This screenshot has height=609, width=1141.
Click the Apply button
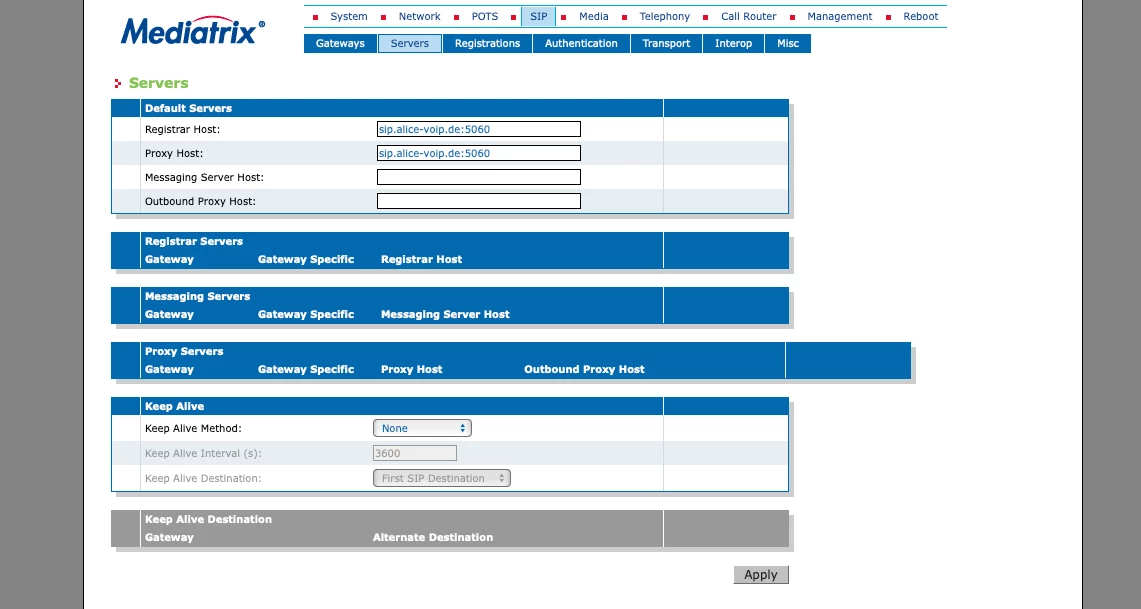(x=760, y=575)
